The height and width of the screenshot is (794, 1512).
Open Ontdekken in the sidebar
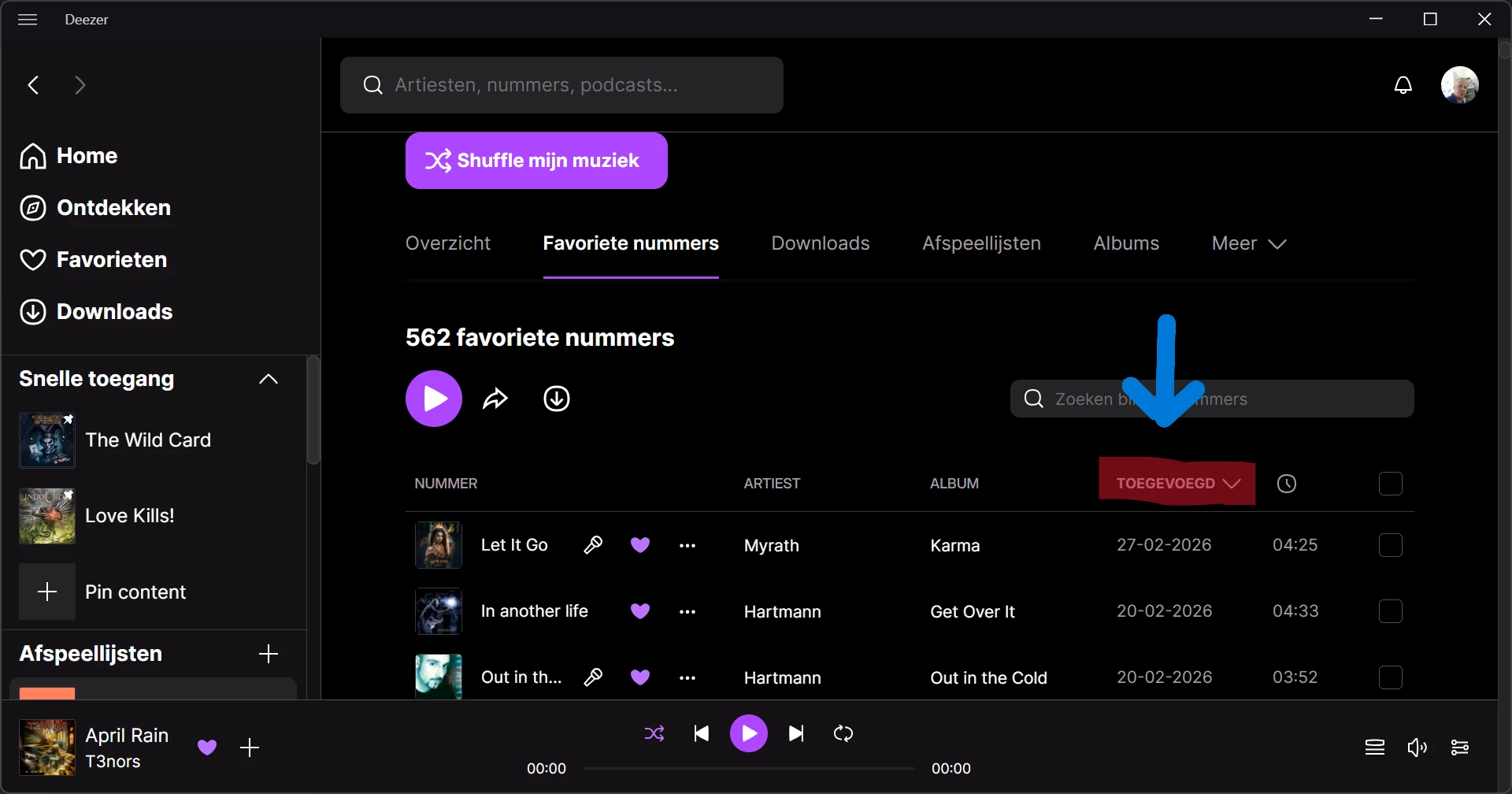click(x=95, y=208)
